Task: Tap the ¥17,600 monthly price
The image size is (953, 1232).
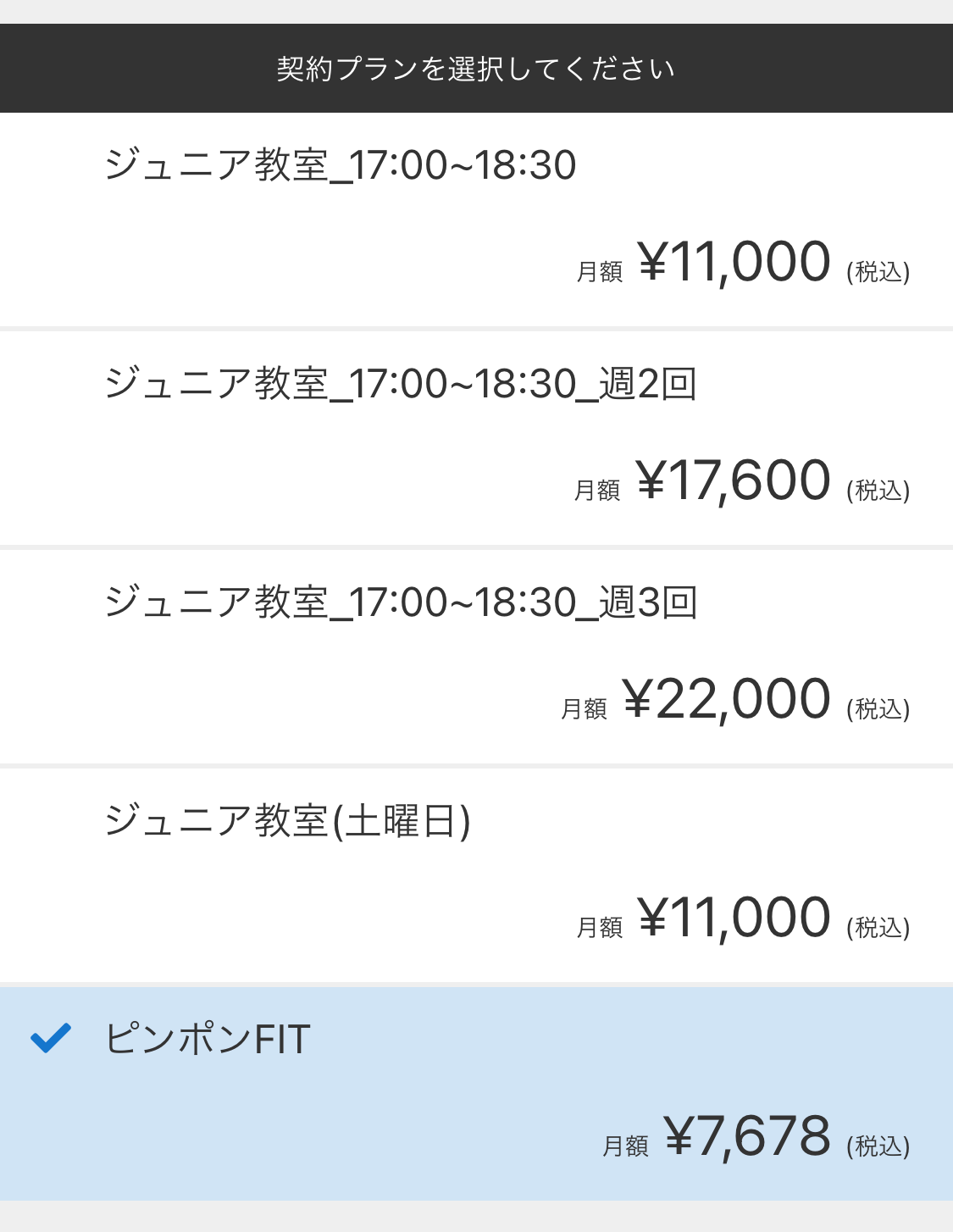Action: (x=733, y=480)
